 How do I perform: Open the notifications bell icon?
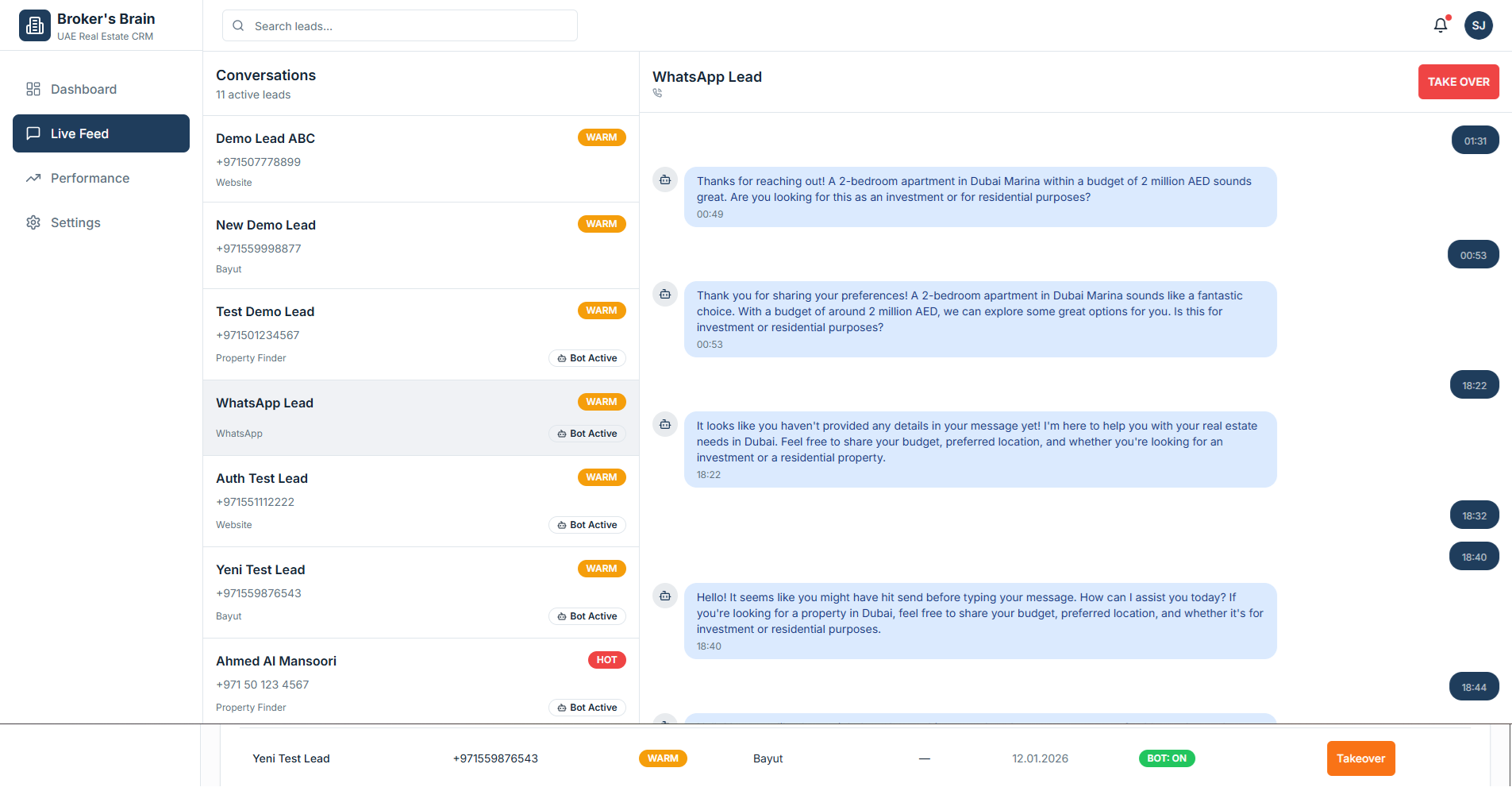pyautogui.click(x=1441, y=25)
